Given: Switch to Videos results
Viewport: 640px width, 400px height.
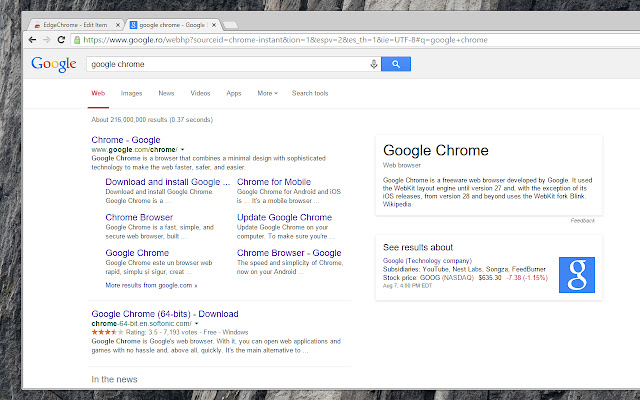Looking at the screenshot, I should point(200,93).
